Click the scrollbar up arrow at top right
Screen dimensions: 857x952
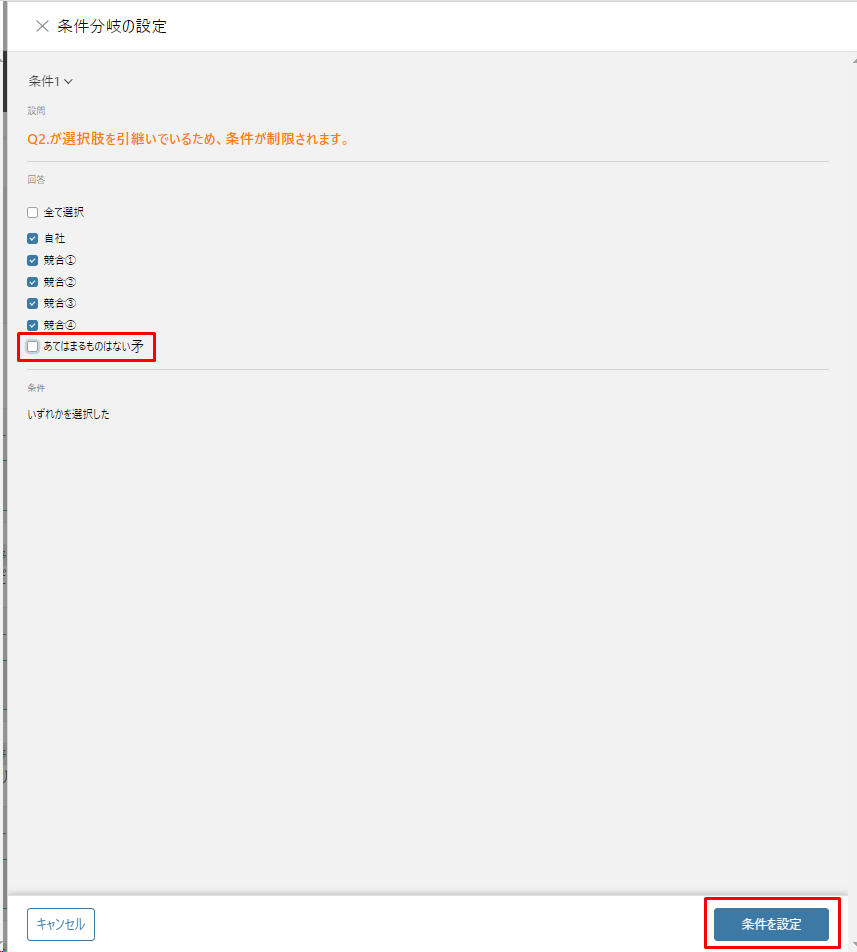point(853,61)
